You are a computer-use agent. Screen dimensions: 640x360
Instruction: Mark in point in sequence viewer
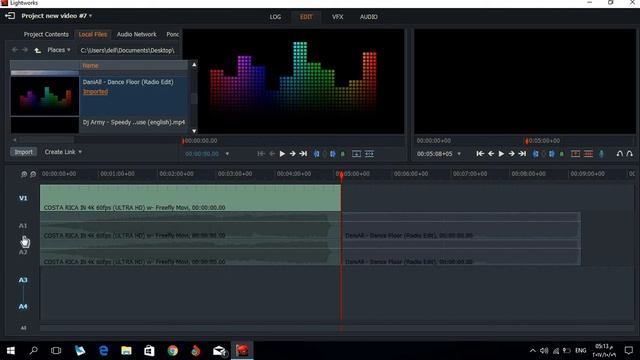[x=536, y=154]
